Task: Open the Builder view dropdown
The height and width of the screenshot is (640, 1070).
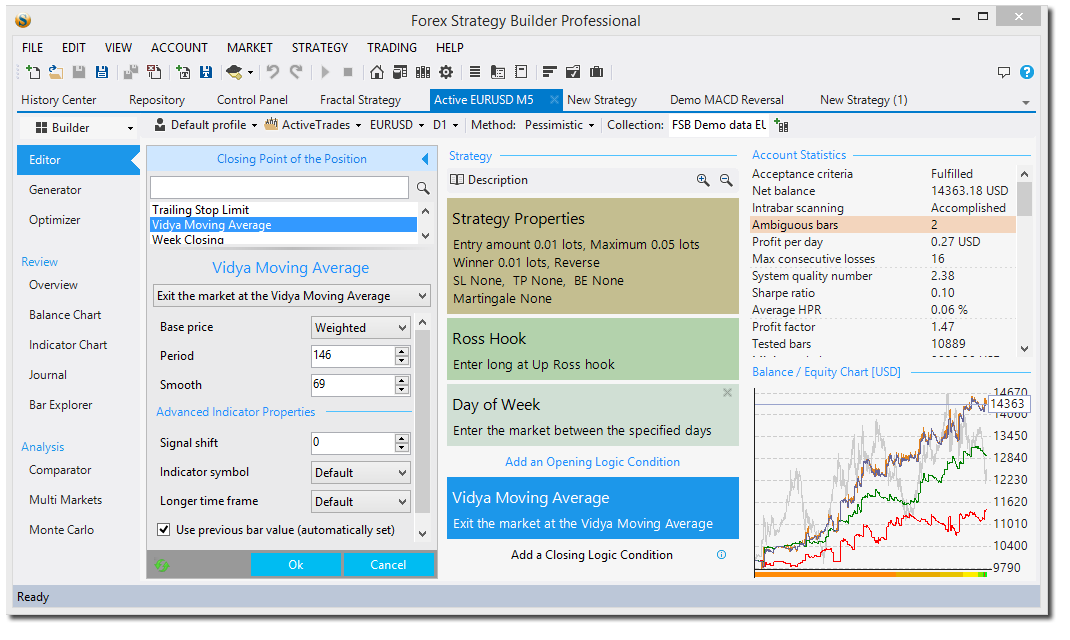Action: [x=78, y=128]
